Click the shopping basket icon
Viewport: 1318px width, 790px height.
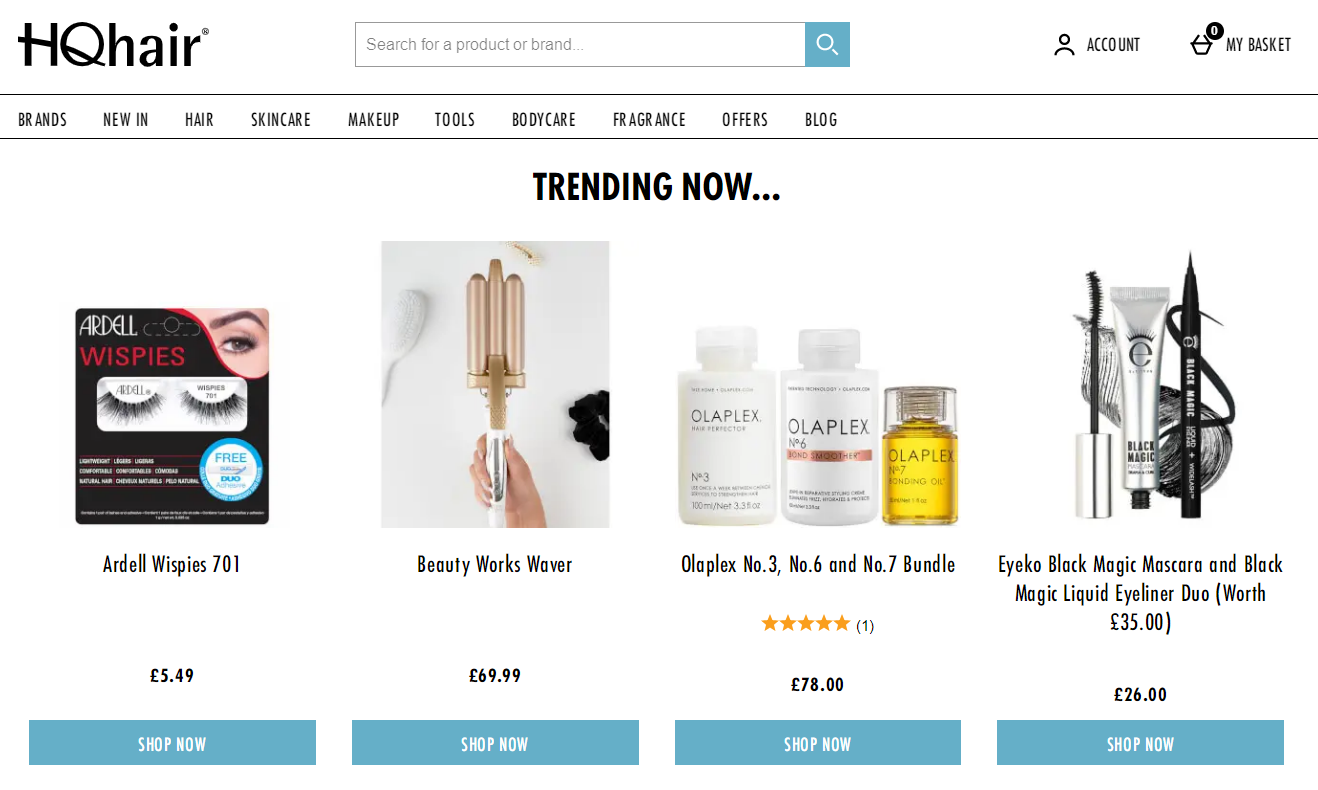1202,44
